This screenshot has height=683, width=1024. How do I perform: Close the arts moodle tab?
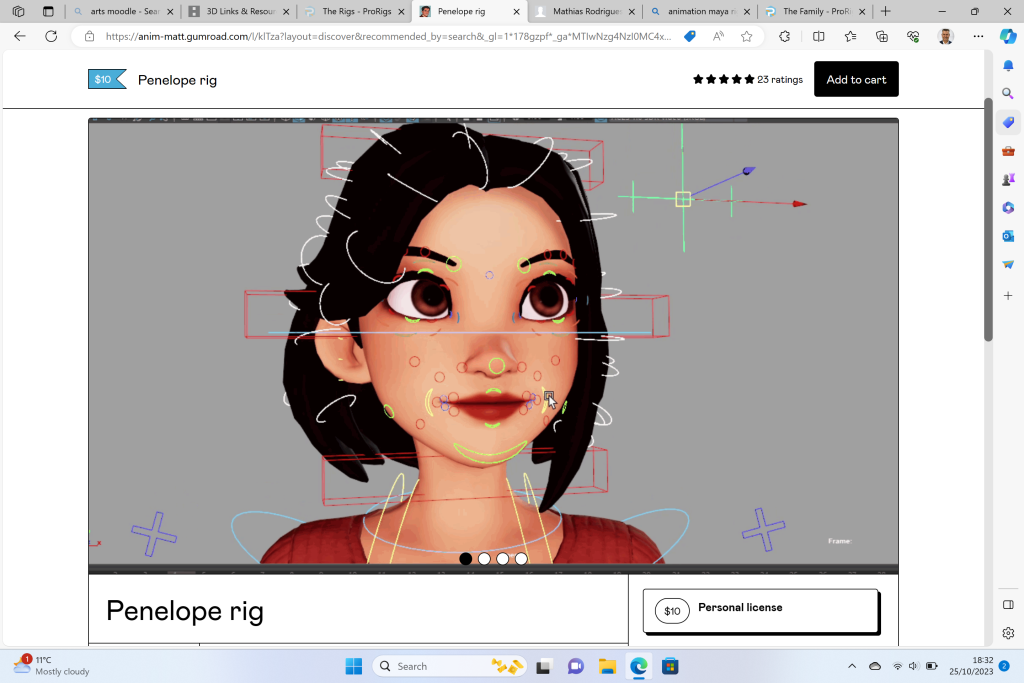tap(170, 11)
